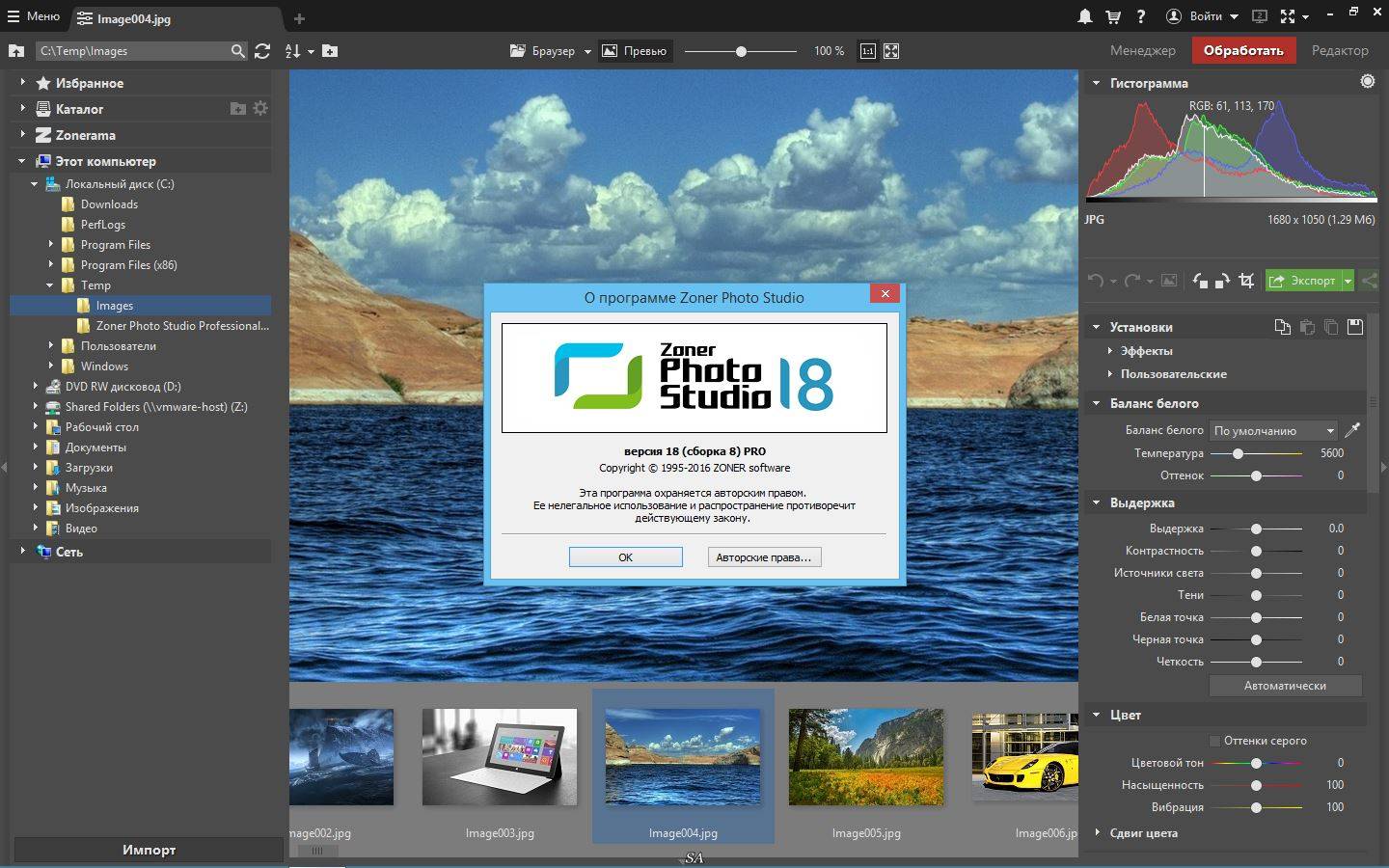Click the search magnifier in path field
This screenshot has width=1389, height=868.
point(238,51)
